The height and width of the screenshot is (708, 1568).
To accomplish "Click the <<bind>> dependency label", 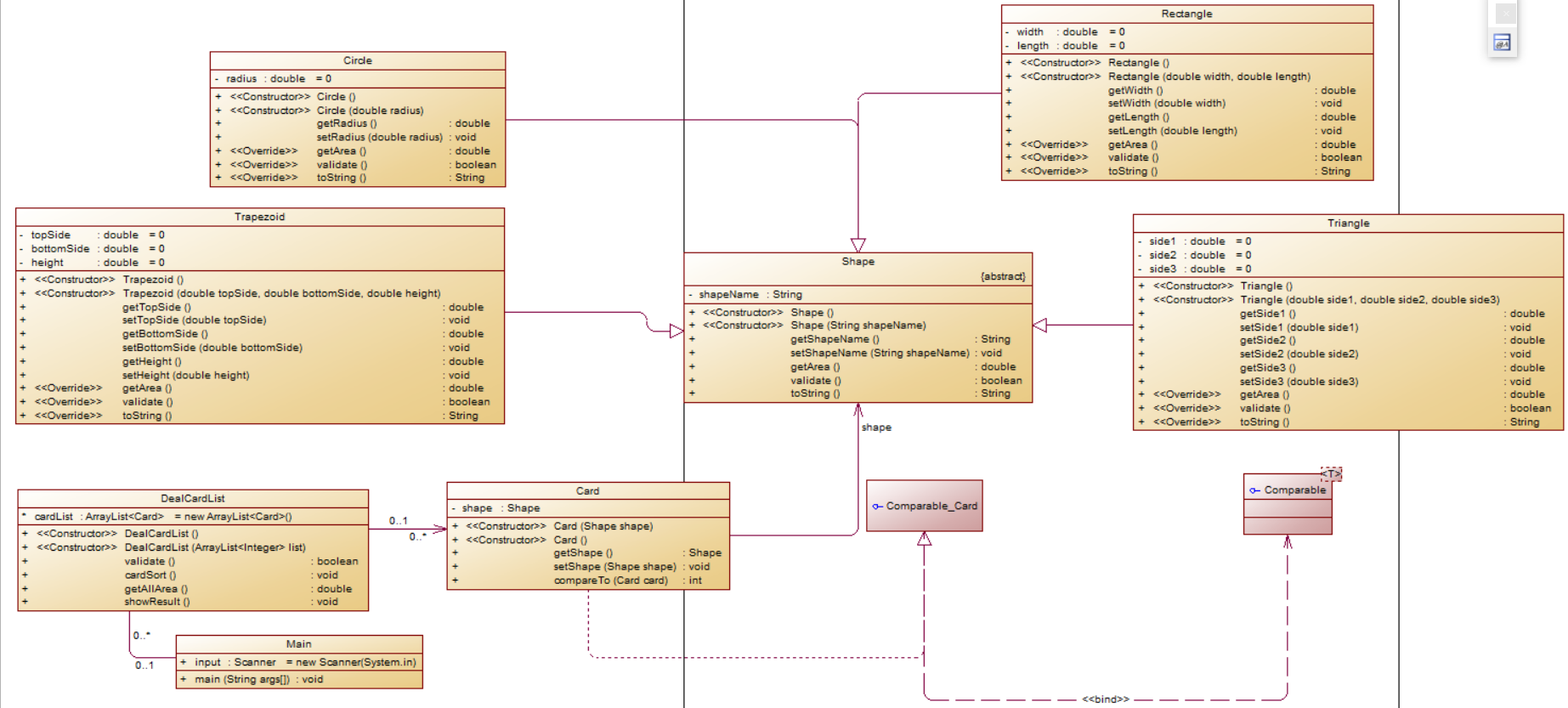I will tap(1106, 700).
